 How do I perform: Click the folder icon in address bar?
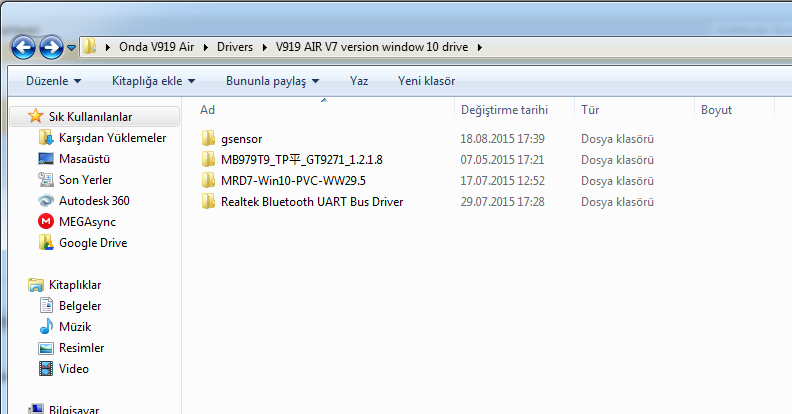pos(90,47)
